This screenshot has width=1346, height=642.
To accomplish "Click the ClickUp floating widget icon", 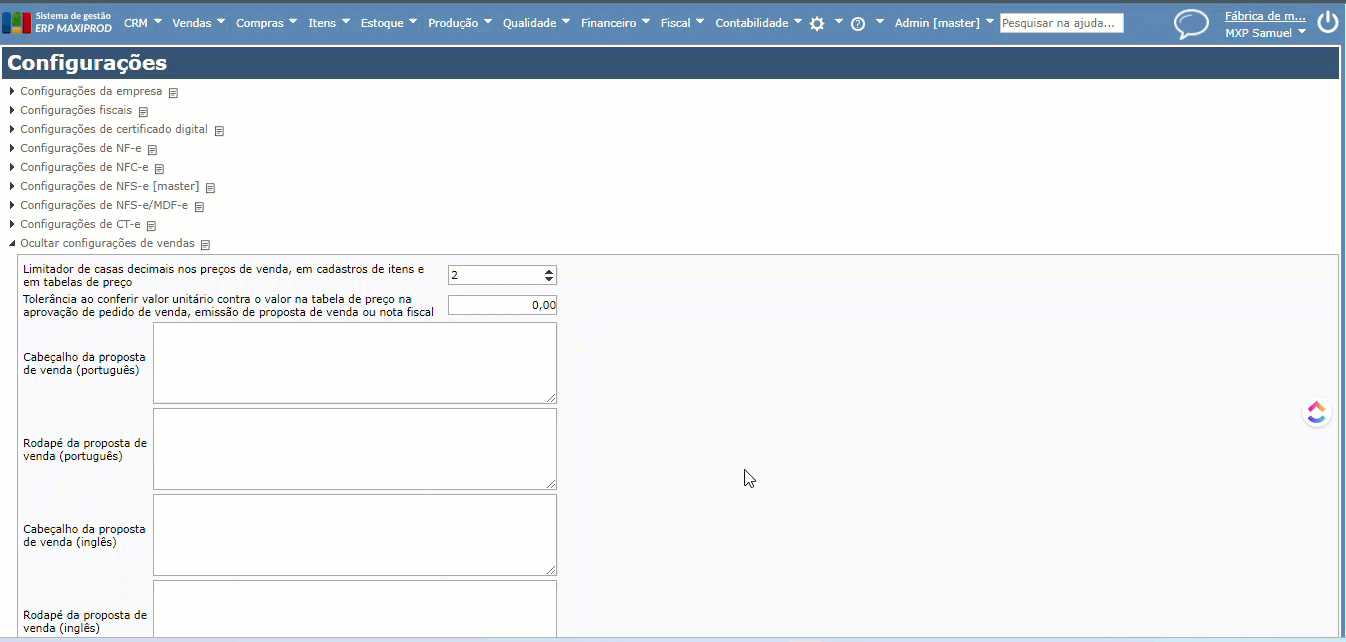I will coord(1317,413).
